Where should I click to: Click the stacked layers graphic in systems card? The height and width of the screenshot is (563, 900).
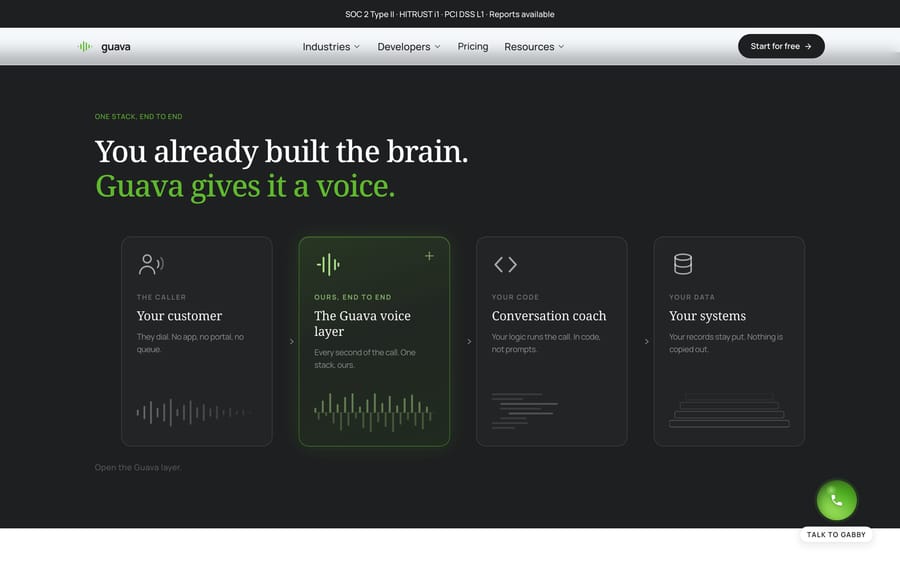tap(729, 410)
